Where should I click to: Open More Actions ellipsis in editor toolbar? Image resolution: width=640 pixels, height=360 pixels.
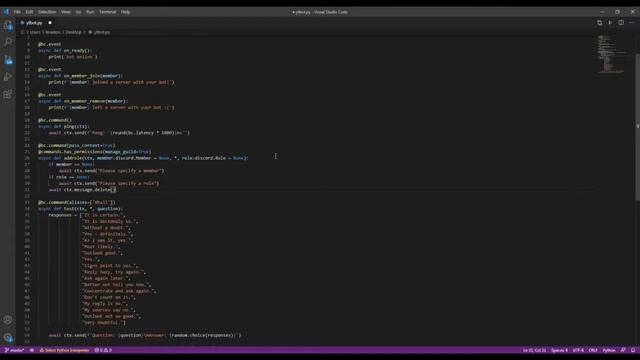(x=631, y=23)
